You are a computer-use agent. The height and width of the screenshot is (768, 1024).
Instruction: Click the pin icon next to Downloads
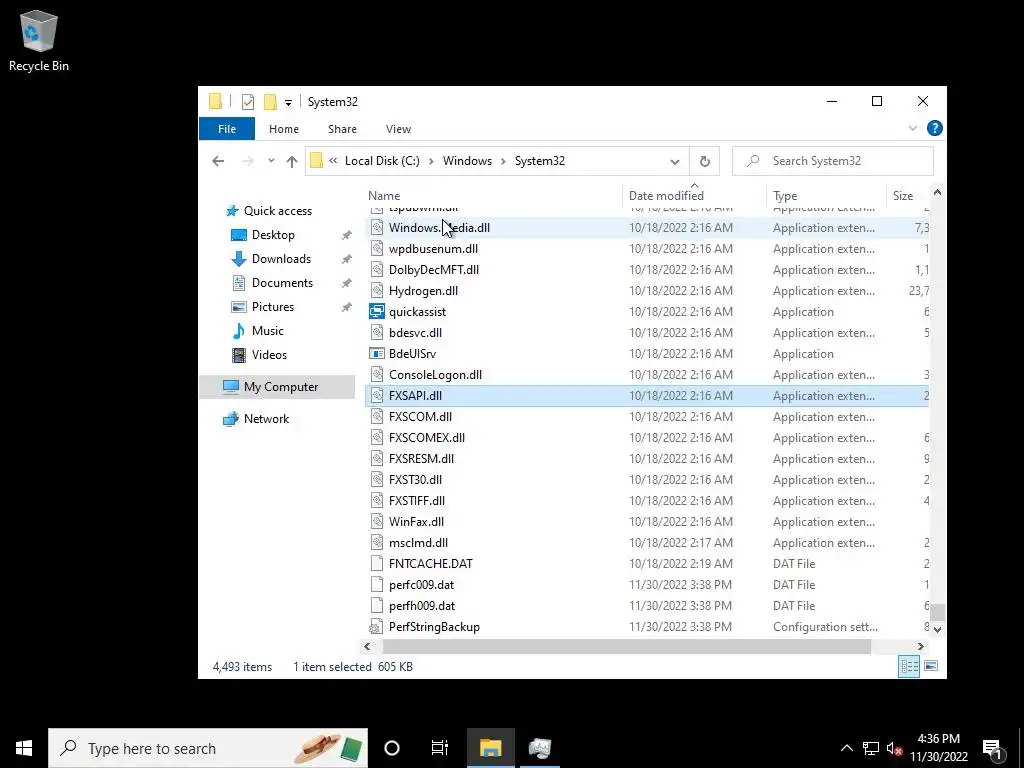pyautogui.click(x=346, y=259)
